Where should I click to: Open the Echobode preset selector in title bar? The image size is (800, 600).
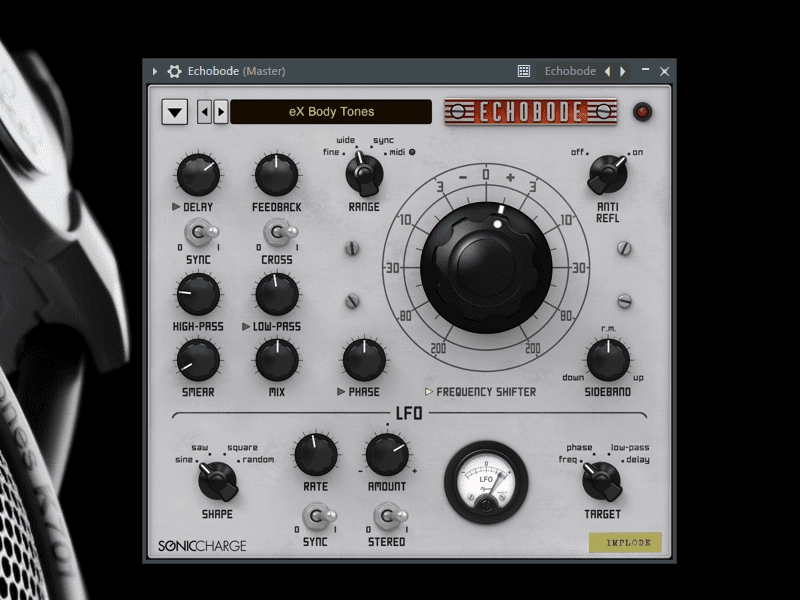pyautogui.click(x=570, y=71)
